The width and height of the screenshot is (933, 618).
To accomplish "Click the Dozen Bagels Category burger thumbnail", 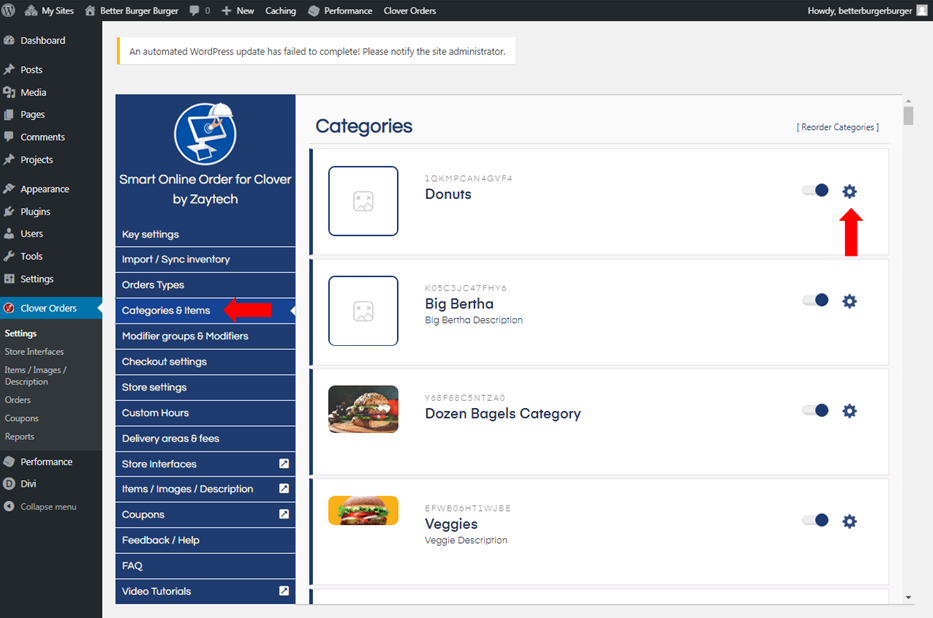I will [363, 409].
